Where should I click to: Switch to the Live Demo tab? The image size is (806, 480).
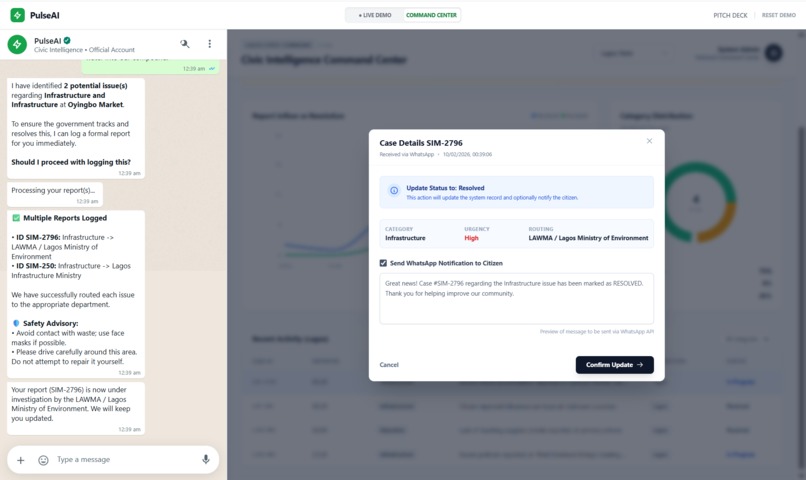[x=375, y=15]
